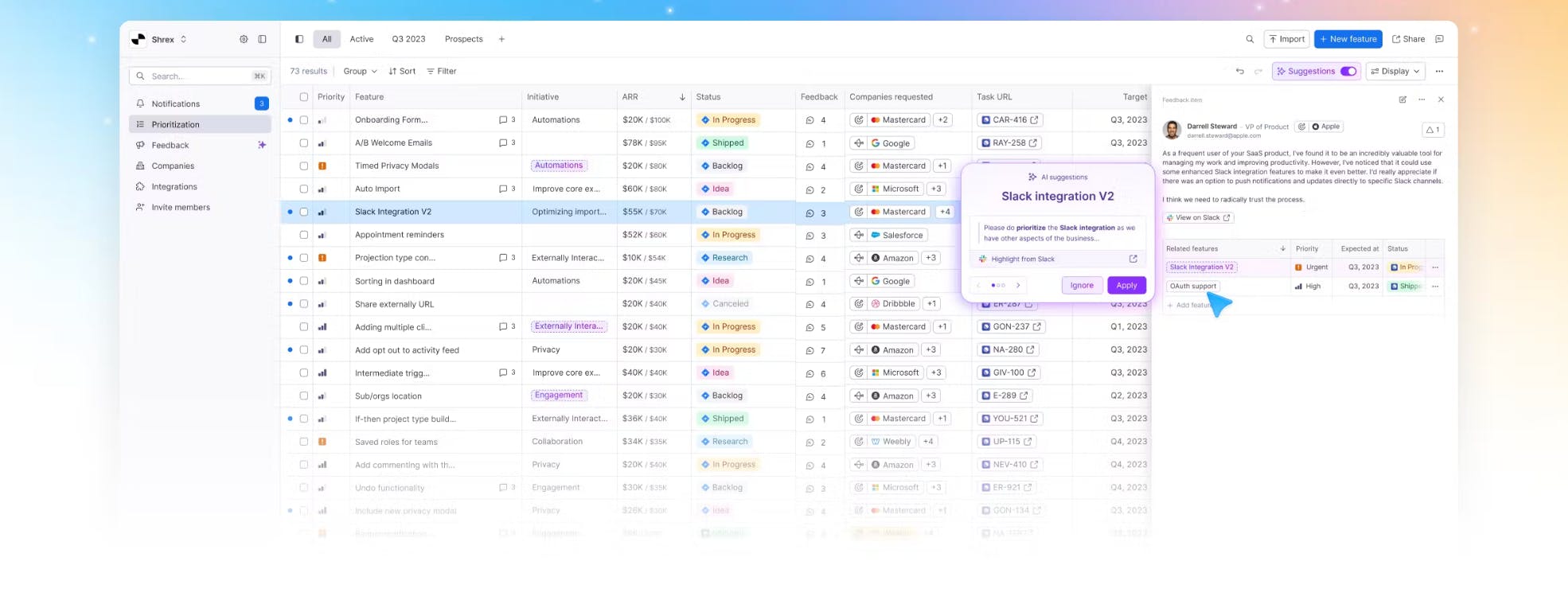The image size is (1568, 600).
Task: Select all rows with header checkbox
Action: pos(303,97)
